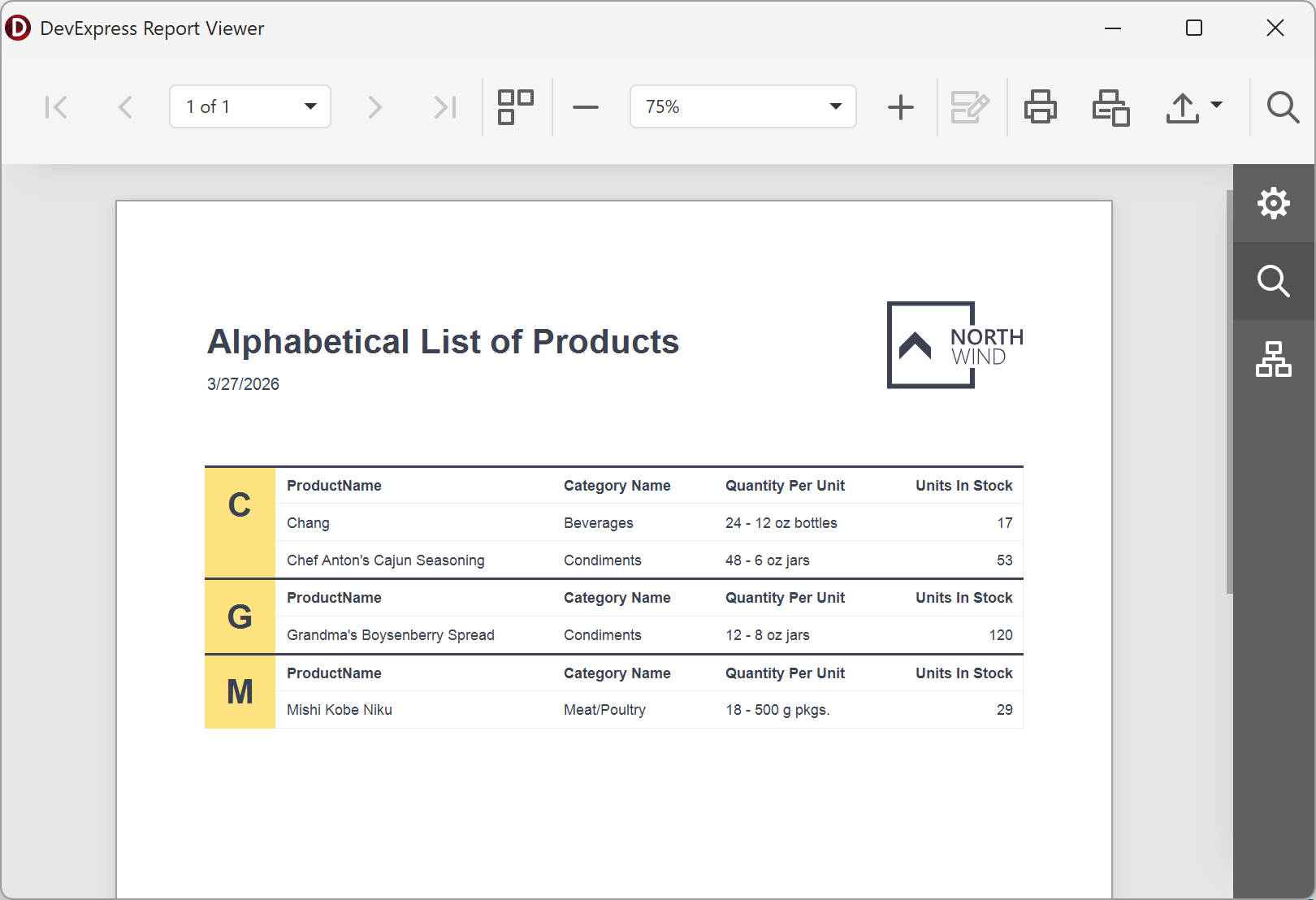Open the sidebar Search panel
Viewport: 1316px width, 900px height.
pos(1274,281)
